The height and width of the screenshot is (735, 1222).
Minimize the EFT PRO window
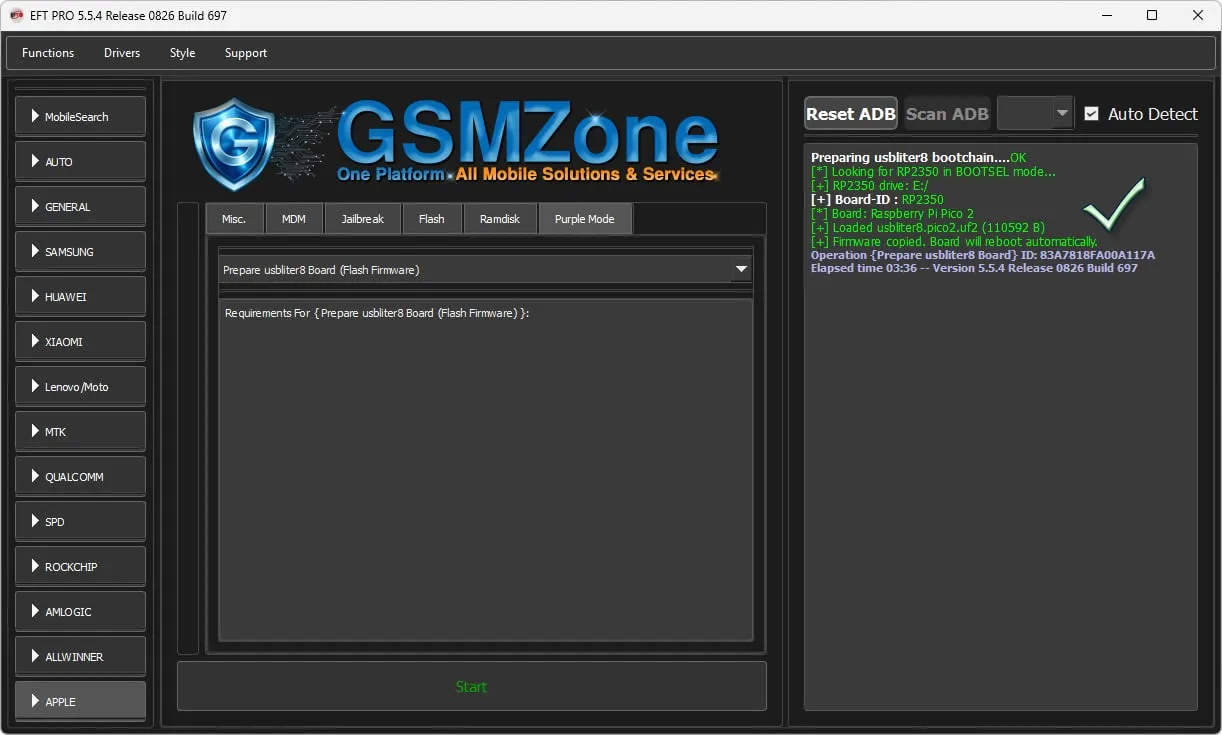pos(1107,15)
